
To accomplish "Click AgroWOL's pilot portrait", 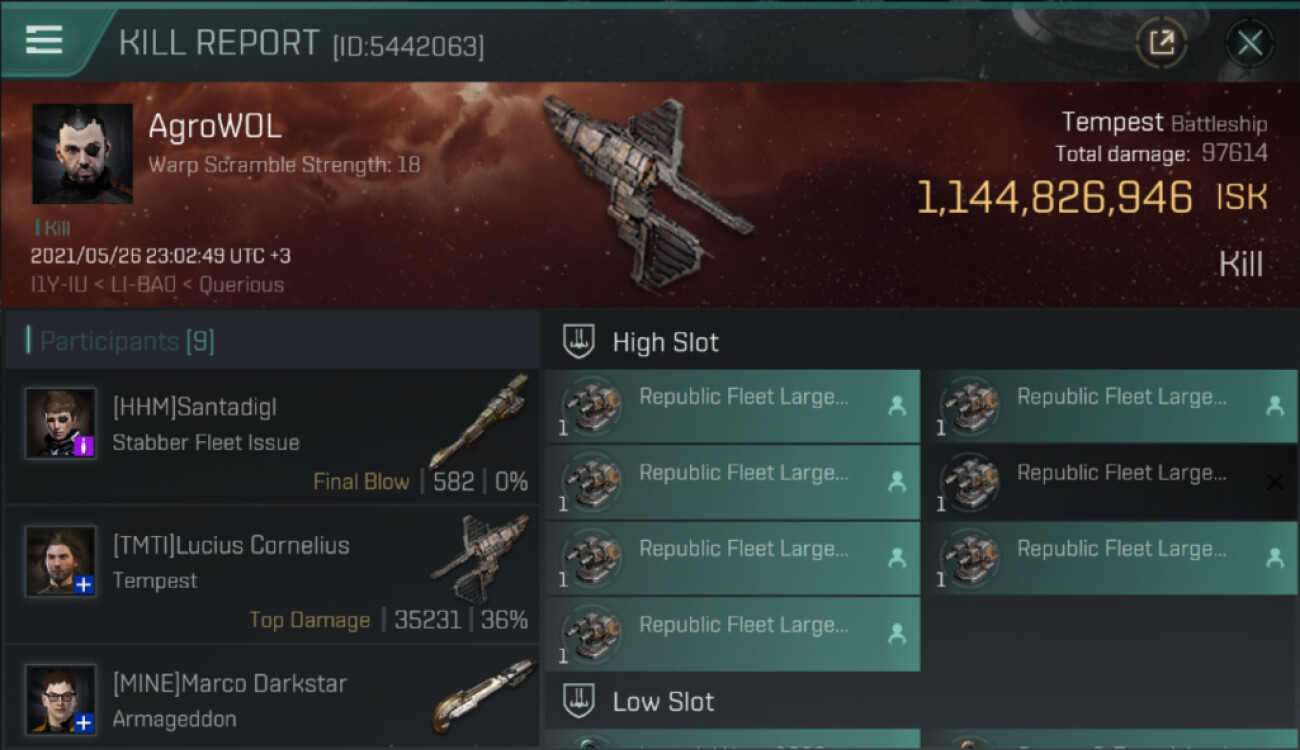I will click(82, 153).
